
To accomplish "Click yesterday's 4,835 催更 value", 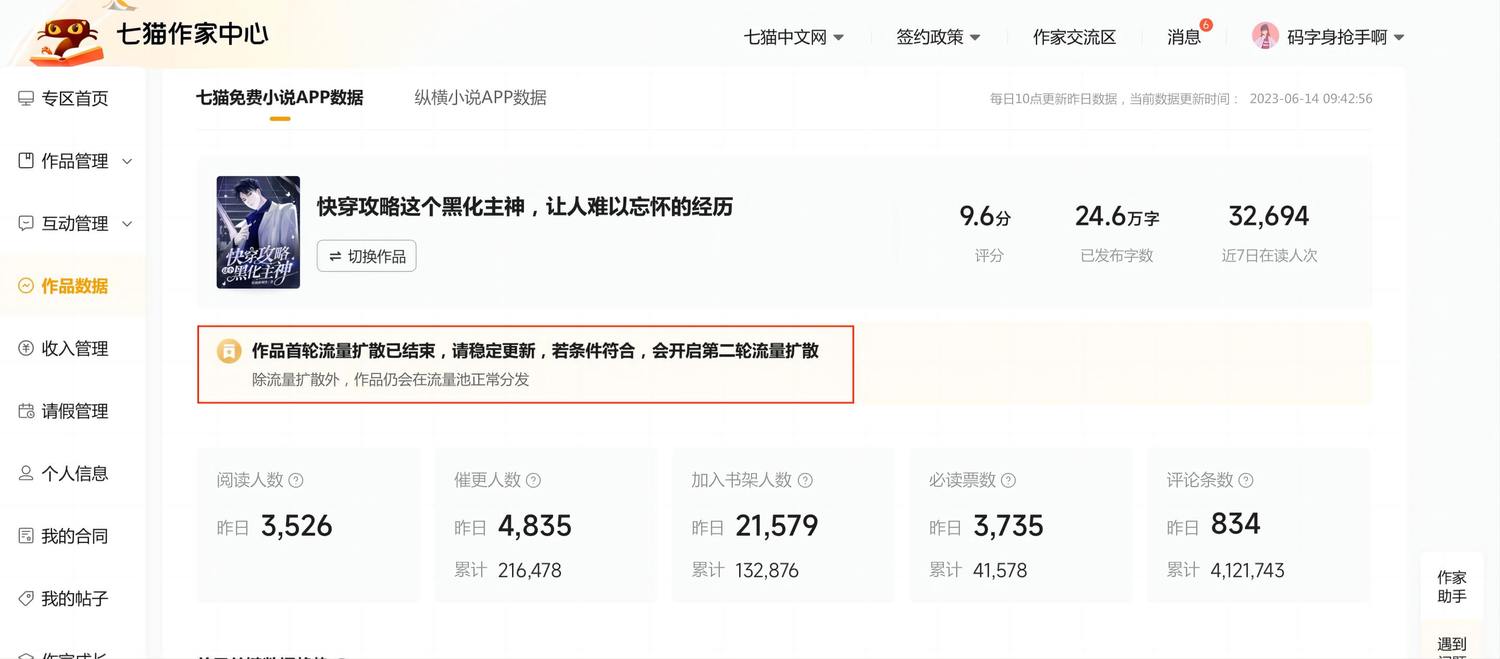I will [x=534, y=526].
